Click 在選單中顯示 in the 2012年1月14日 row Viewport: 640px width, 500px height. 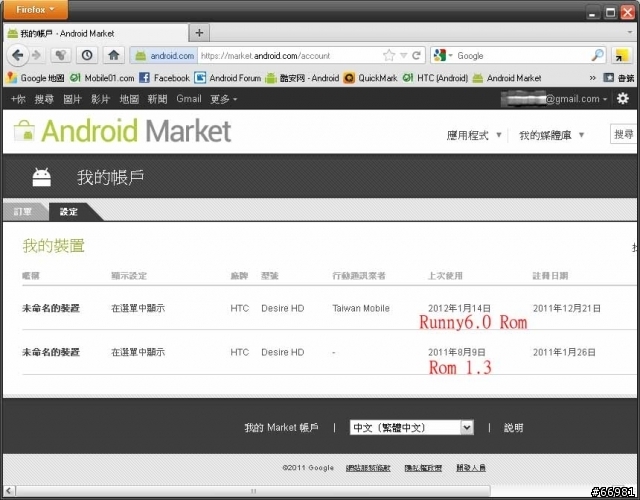pyautogui.click(x=138, y=308)
